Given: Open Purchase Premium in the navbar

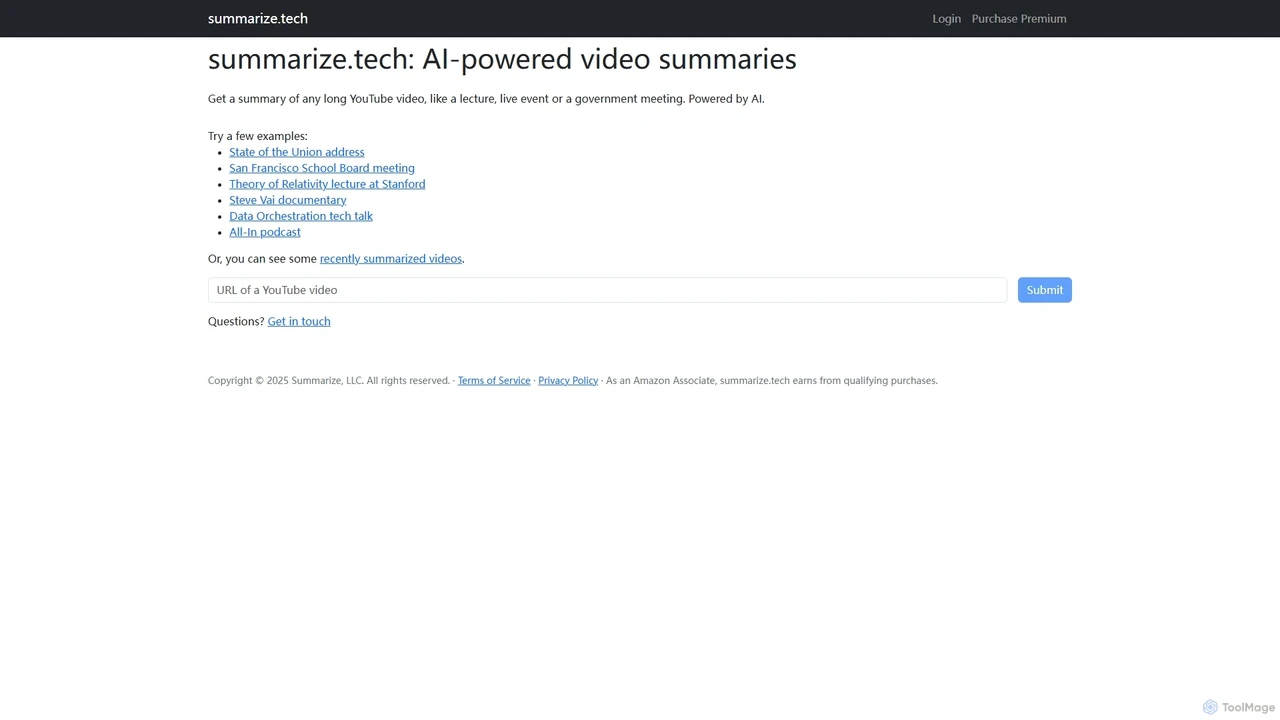Looking at the screenshot, I should 1019,18.
